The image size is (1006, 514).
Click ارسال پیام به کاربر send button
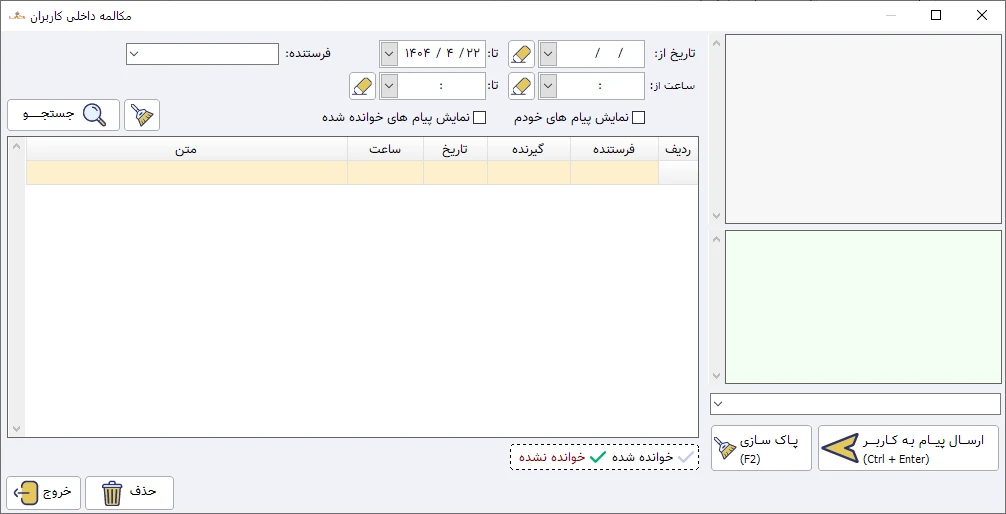point(908,448)
